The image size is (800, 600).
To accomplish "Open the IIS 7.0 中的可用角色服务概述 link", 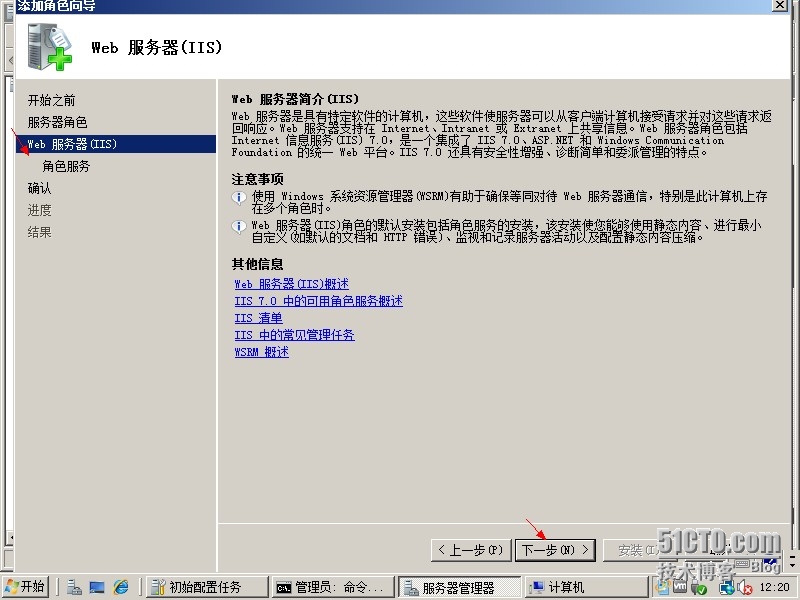I will point(318,301).
